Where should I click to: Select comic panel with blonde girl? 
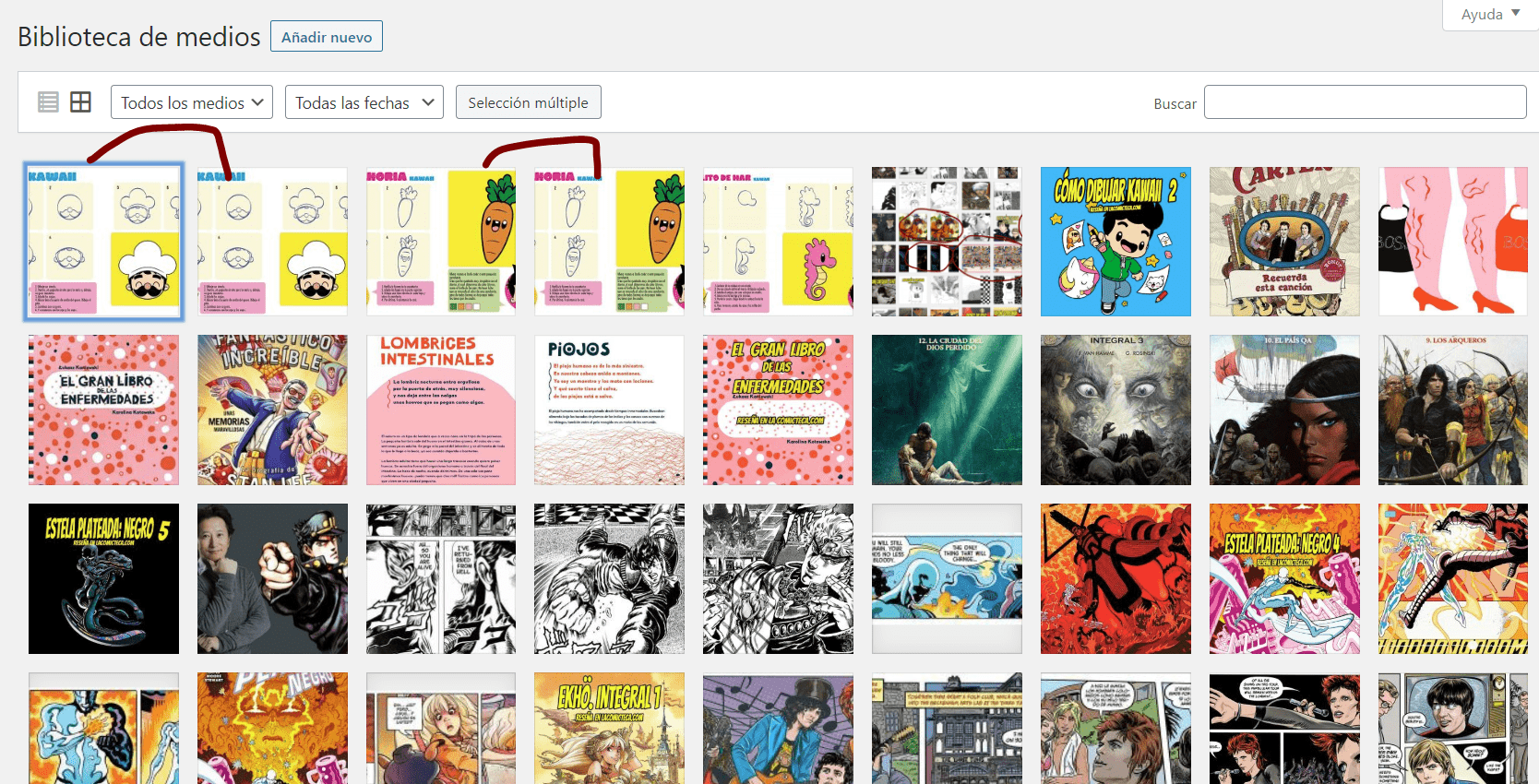point(441,729)
